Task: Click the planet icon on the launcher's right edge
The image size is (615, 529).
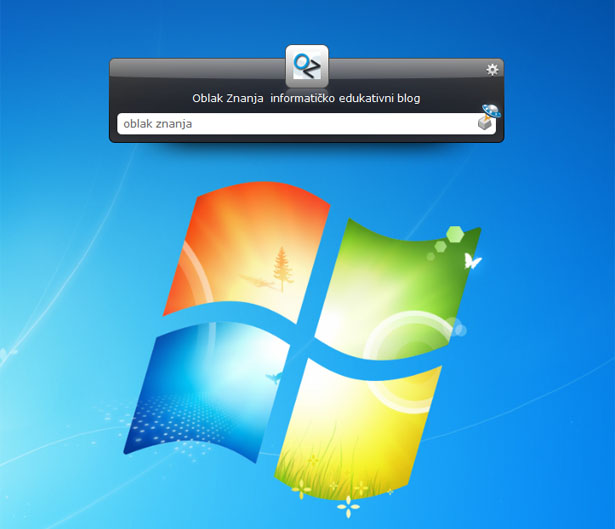Action: 490,110
